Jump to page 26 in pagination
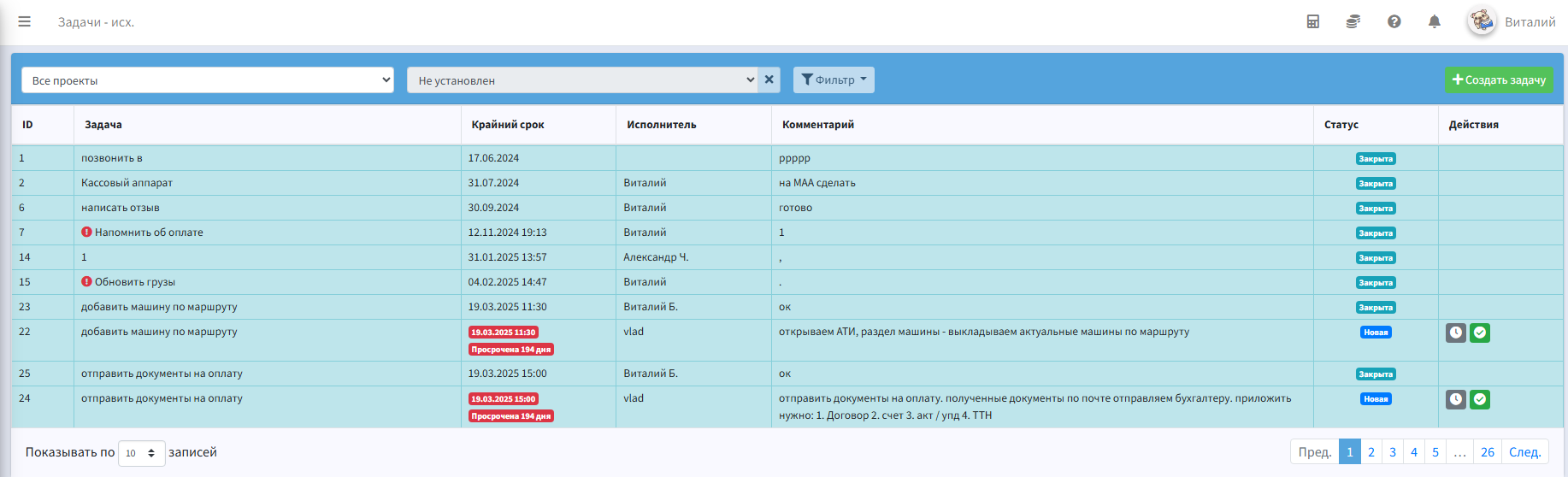The height and width of the screenshot is (477, 1568). (x=1488, y=452)
